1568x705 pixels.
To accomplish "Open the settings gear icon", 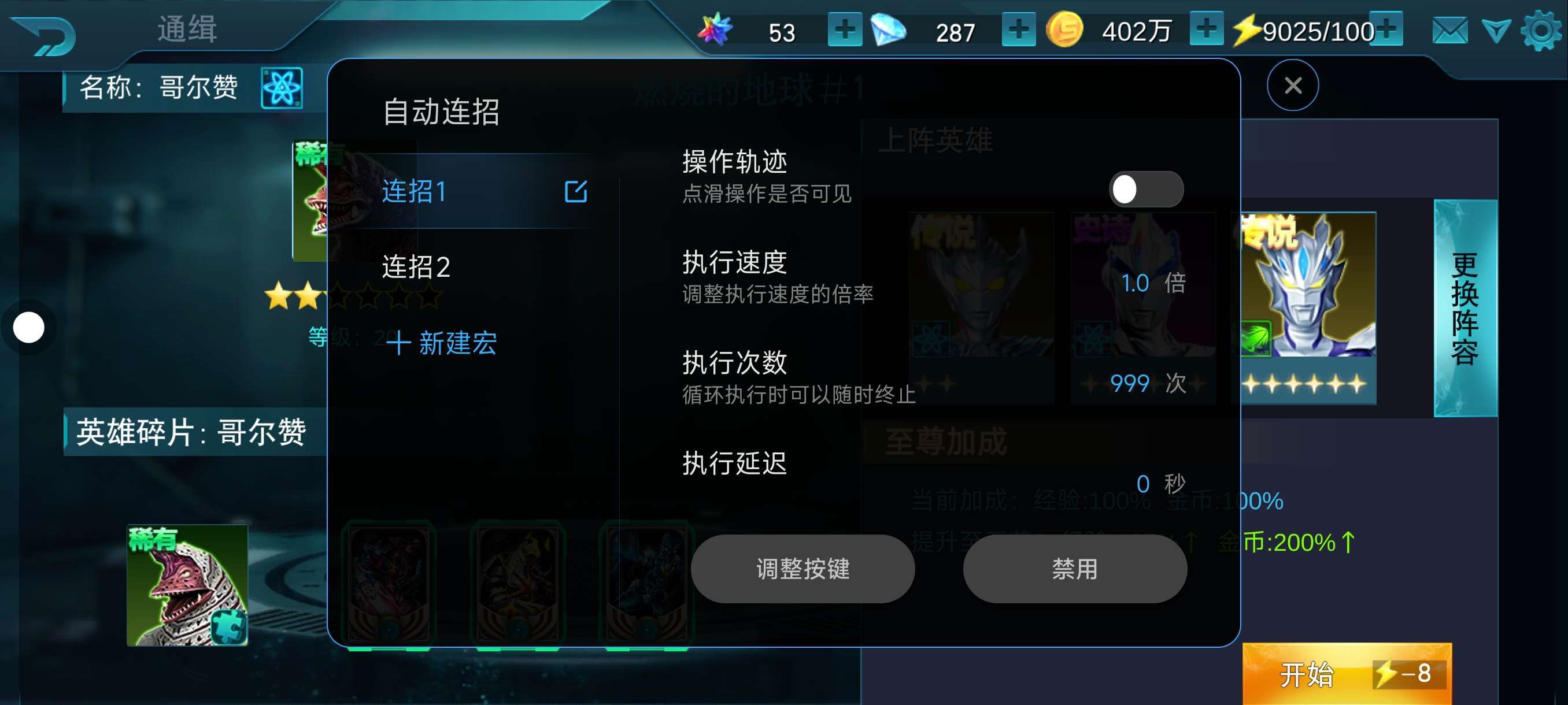I will point(1541,31).
